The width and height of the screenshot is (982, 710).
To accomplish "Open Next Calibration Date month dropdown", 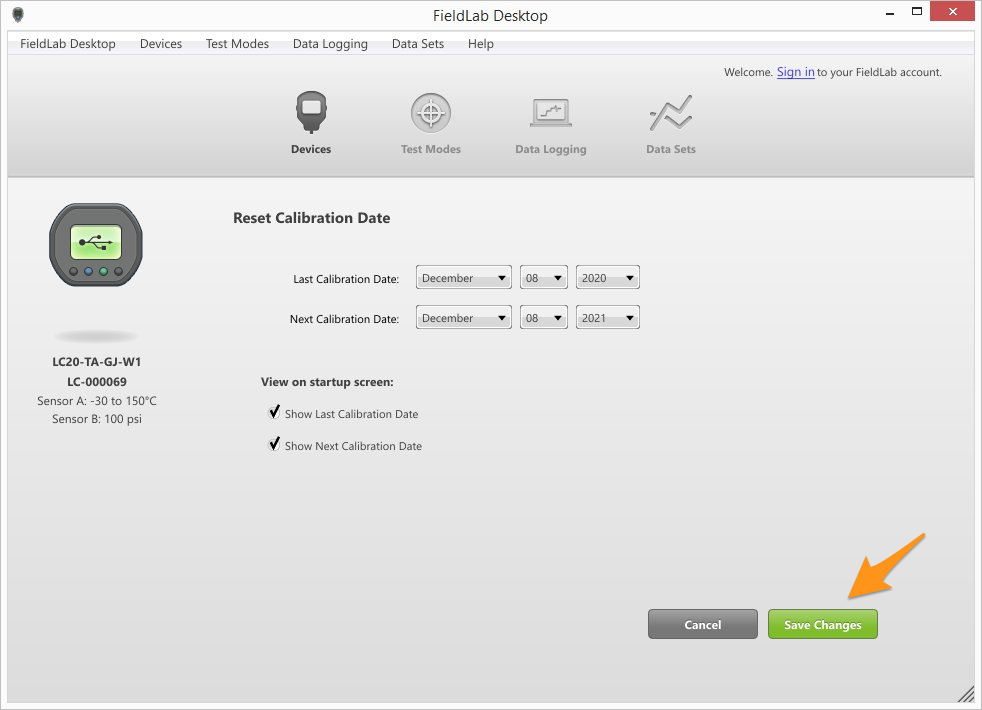I will [463, 317].
